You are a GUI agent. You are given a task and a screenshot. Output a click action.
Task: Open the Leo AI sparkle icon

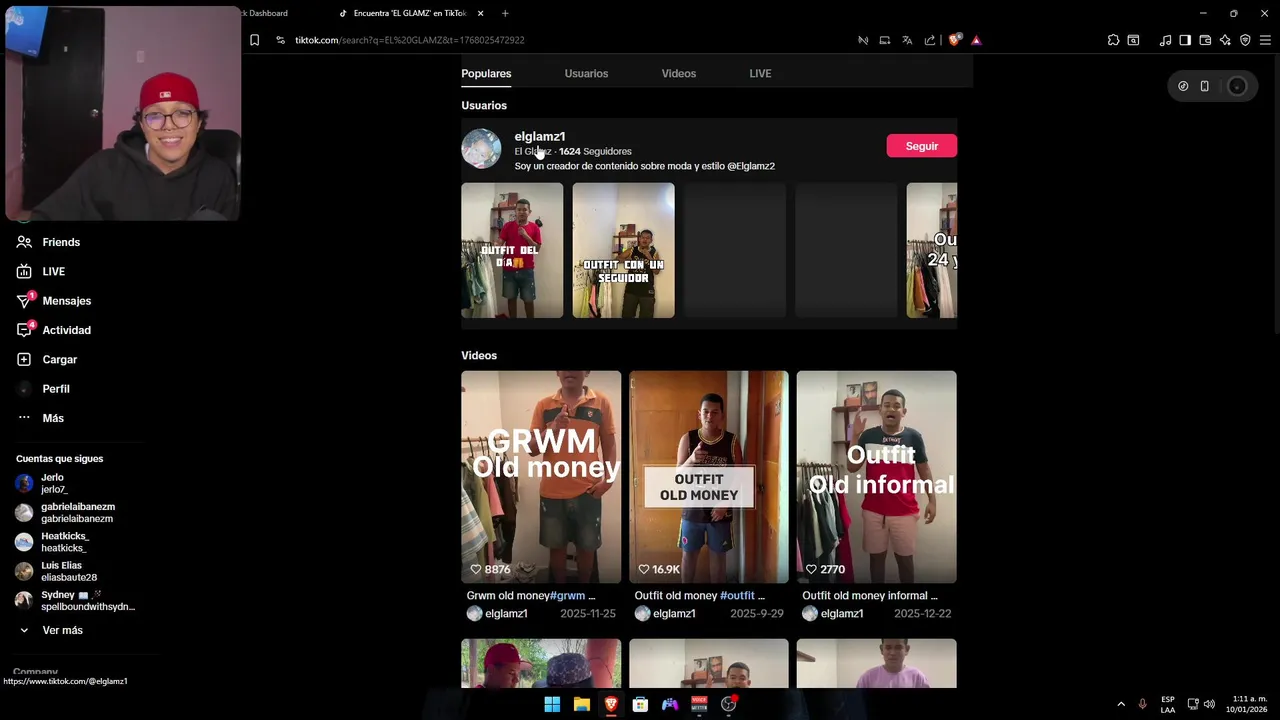pos(1225,40)
